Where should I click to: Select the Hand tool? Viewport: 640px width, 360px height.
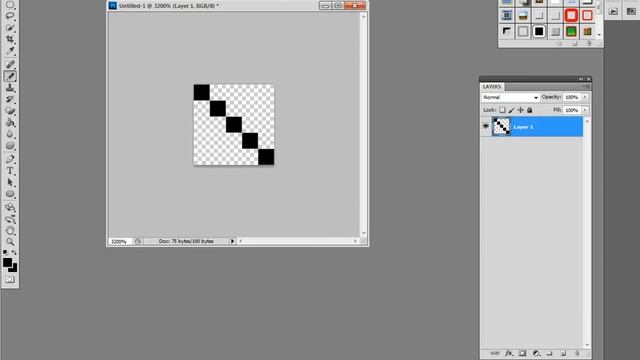click(10, 231)
